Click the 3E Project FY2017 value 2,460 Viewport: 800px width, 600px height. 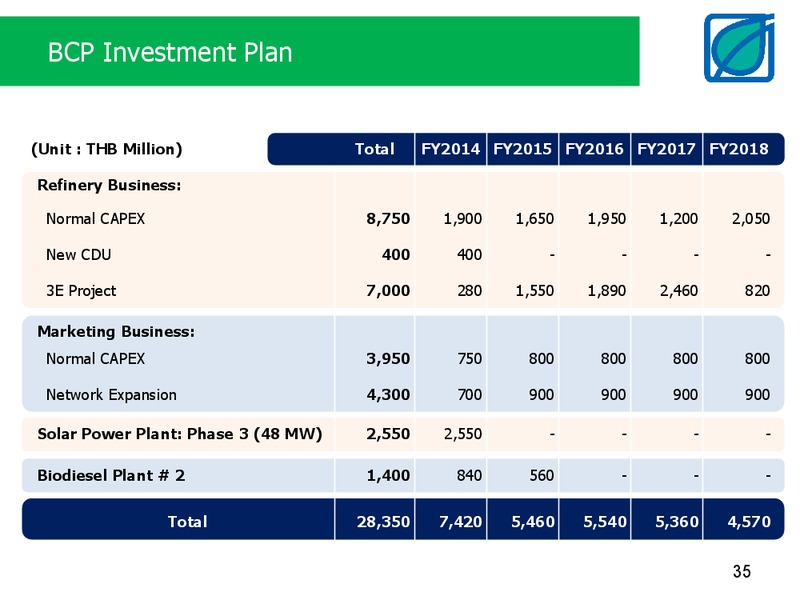[679, 291]
